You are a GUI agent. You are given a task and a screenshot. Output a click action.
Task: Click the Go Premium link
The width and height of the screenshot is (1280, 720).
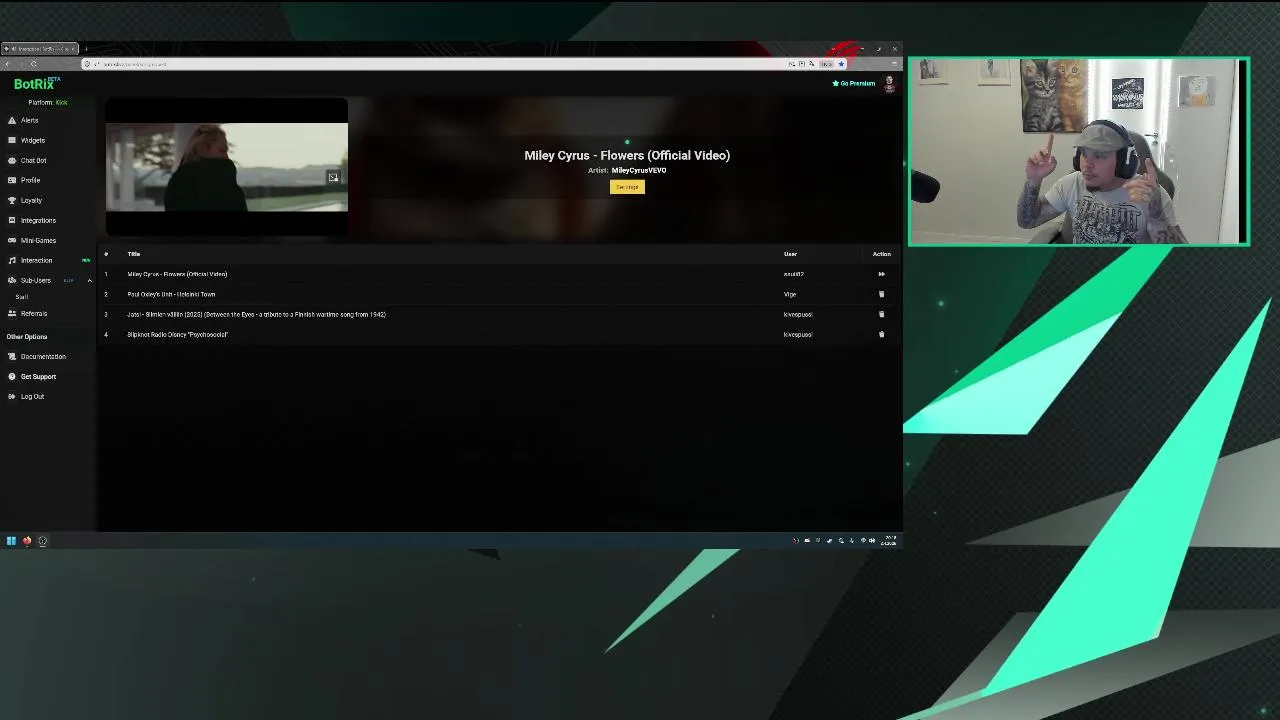pyautogui.click(x=854, y=83)
